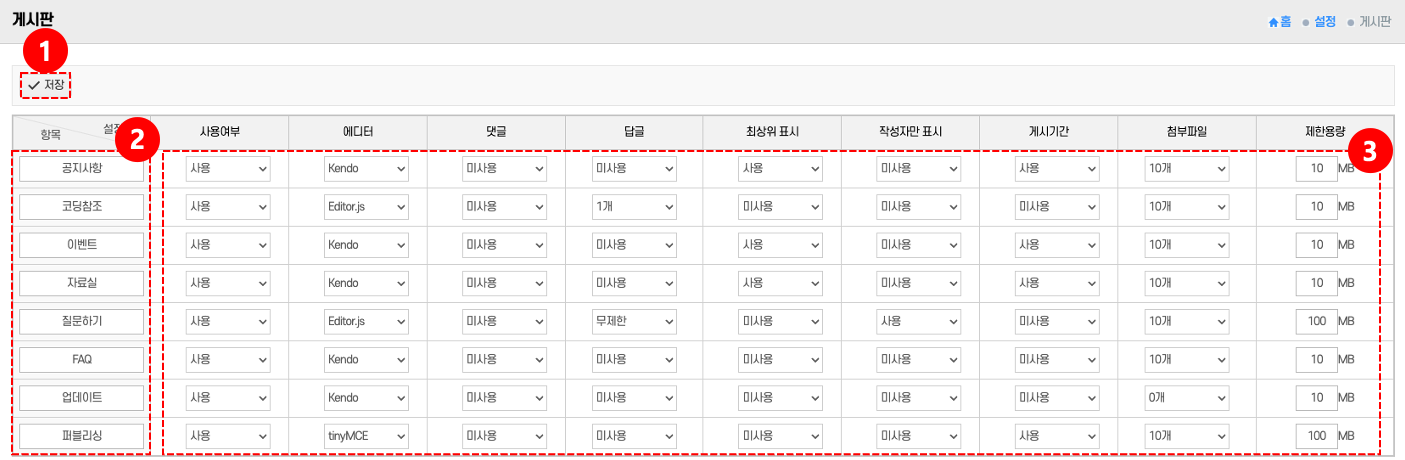1405x460 pixels.
Task: Select the 공지사항 board item button
Action: tap(81, 169)
